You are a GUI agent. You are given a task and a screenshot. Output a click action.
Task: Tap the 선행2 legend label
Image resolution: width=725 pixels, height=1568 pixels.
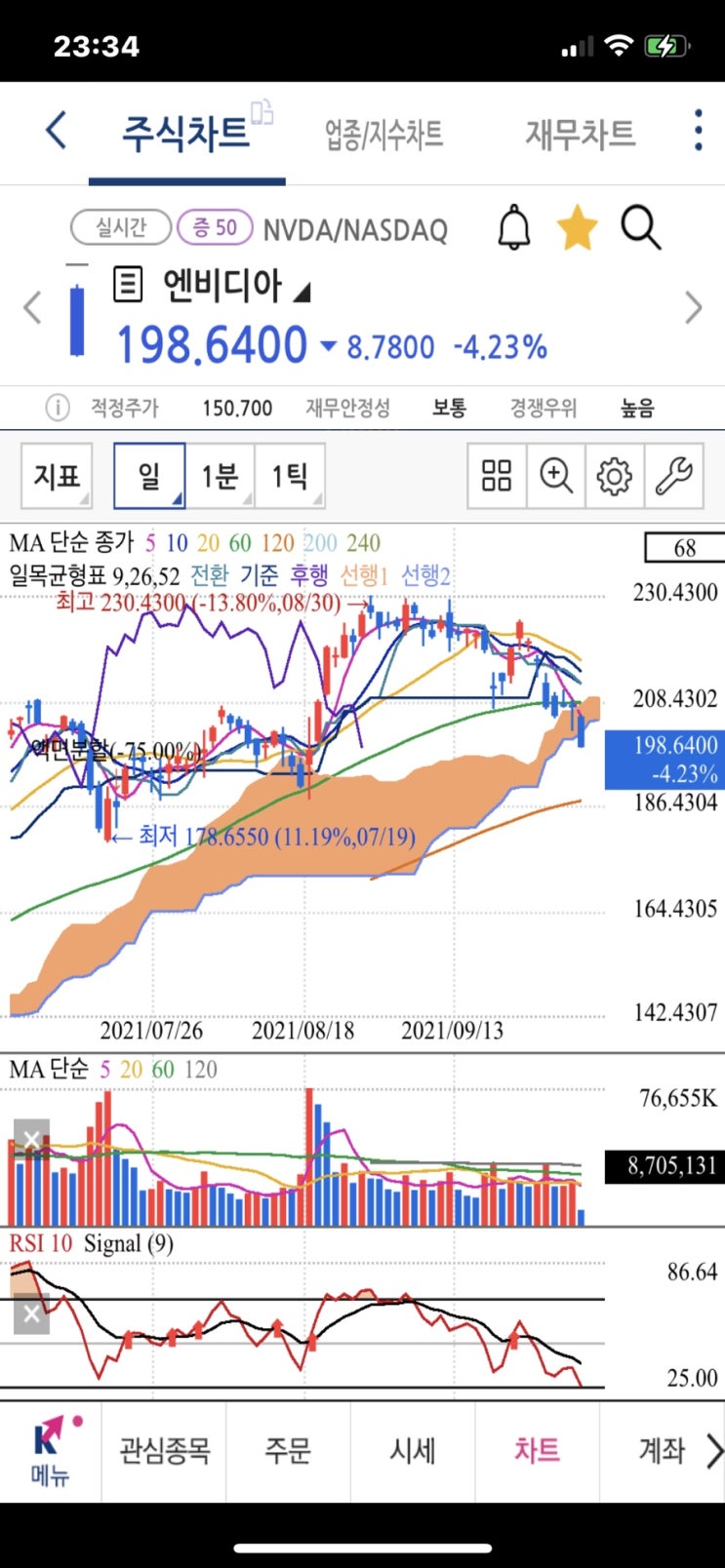[426, 575]
